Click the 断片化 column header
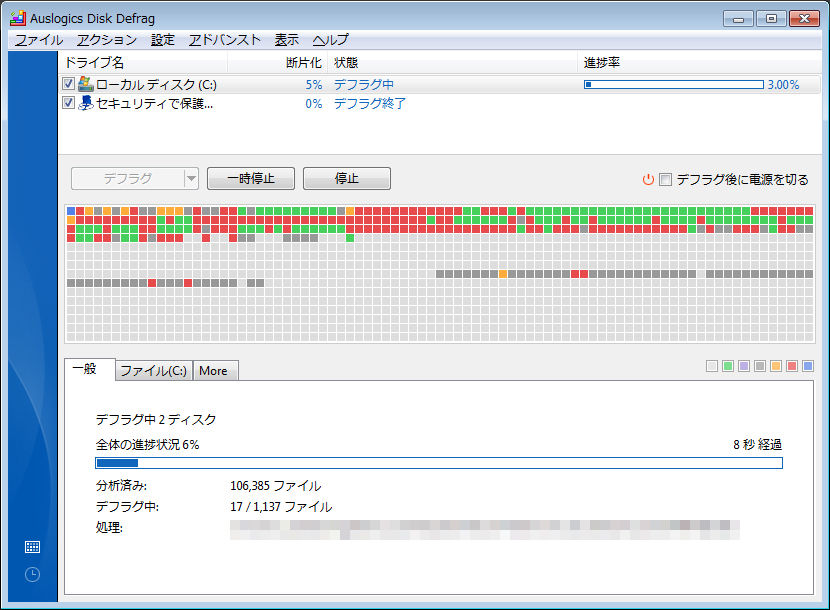 point(277,62)
